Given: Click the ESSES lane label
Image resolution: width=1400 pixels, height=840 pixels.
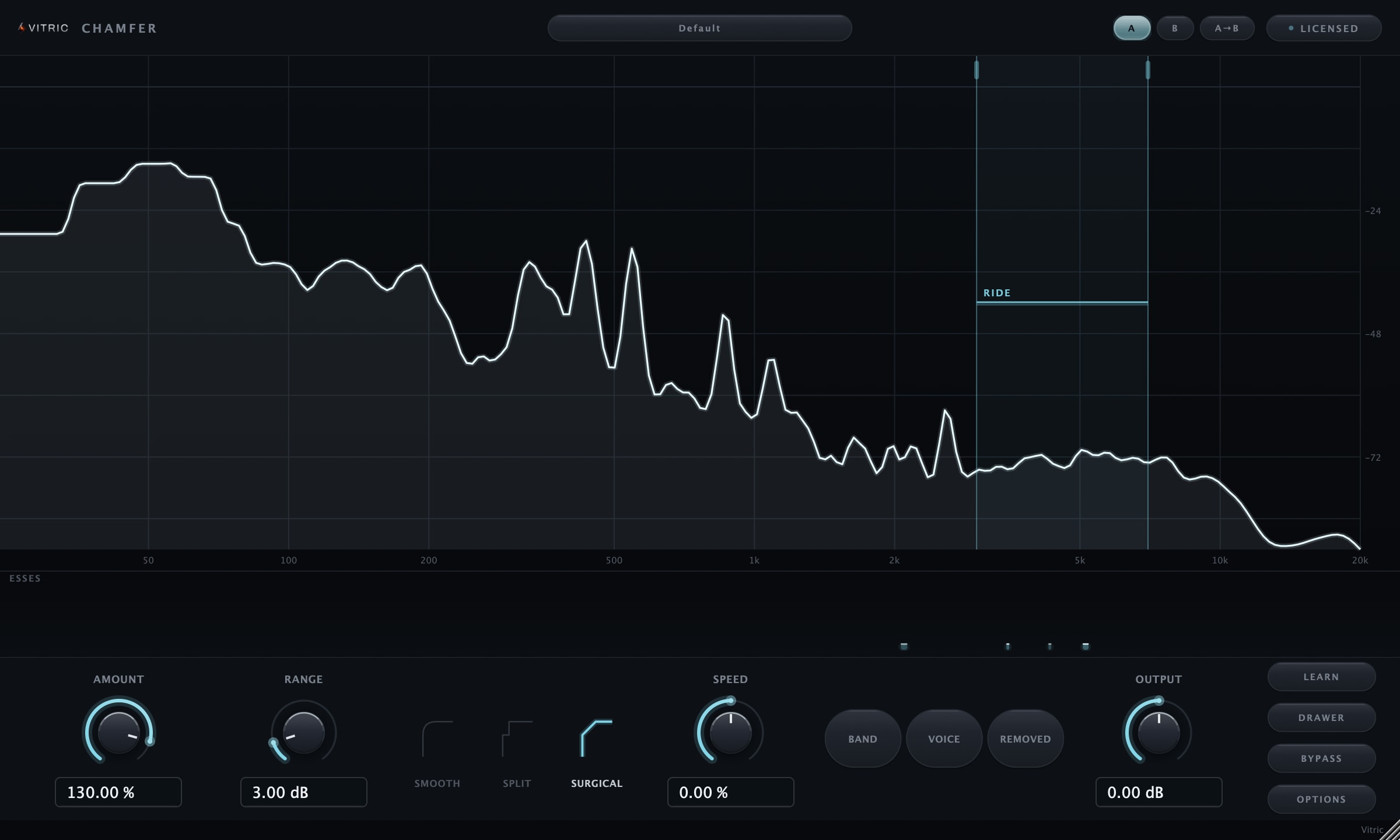Looking at the screenshot, I should [x=25, y=578].
